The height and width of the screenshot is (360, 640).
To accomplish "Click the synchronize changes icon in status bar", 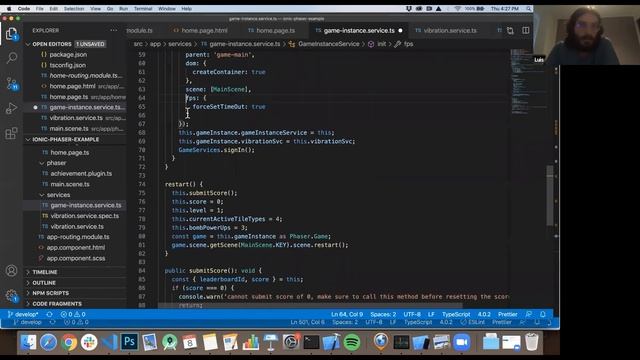I will [x=49, y=314].
